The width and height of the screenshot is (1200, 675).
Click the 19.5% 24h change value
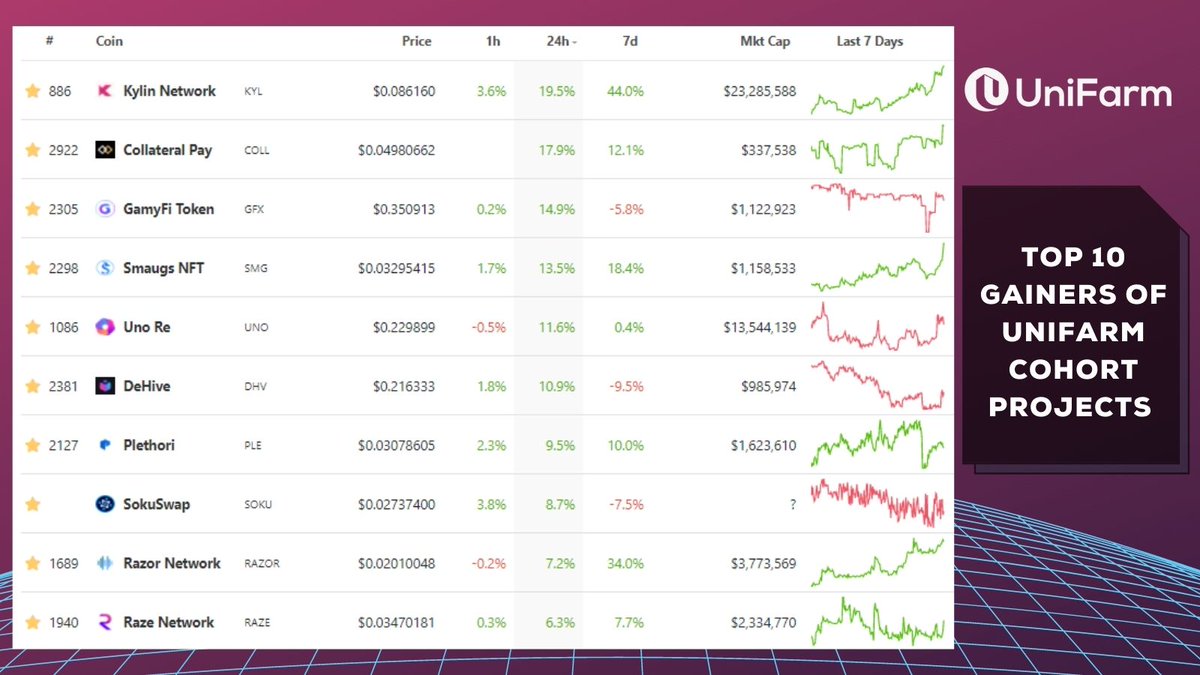coord(557,91)
